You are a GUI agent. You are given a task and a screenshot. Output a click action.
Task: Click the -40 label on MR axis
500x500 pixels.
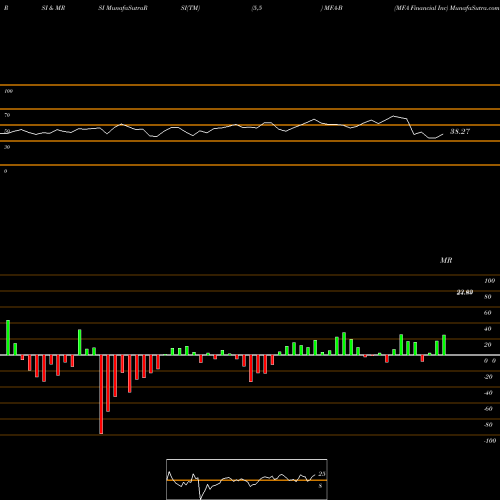coord(488,393)
